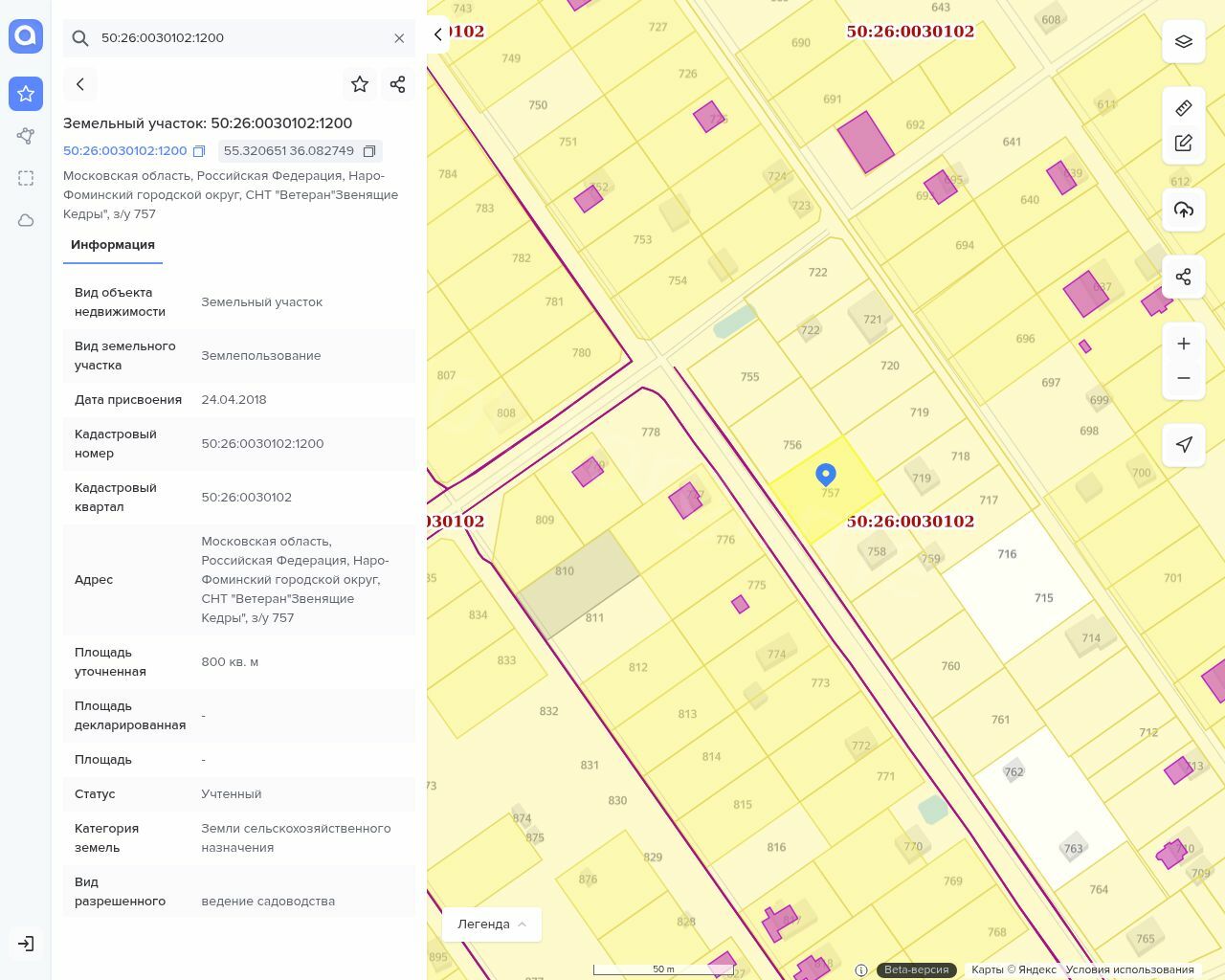Click the cloud upload icon on map
Image resolution: width=1225 pixels, height=980 pixels.
tap(1183, 210)
